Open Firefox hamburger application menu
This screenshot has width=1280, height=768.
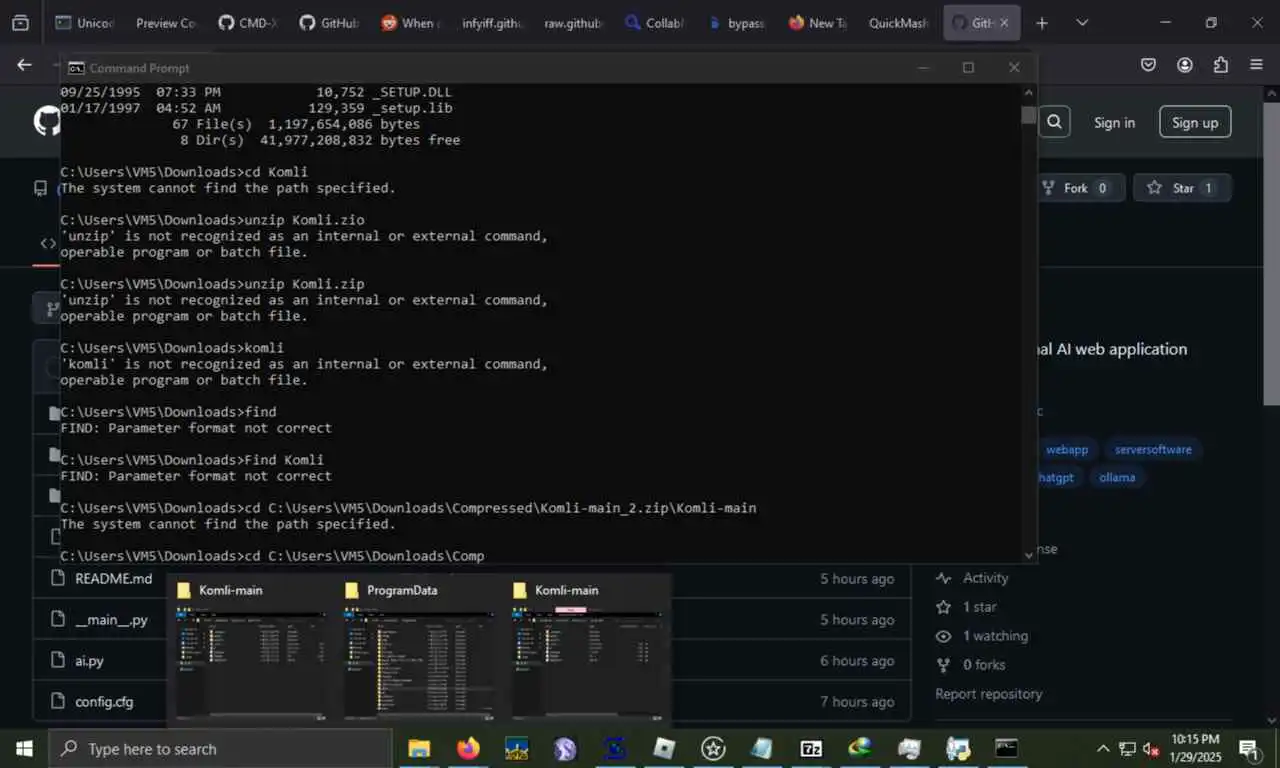tap(1256, 65)
